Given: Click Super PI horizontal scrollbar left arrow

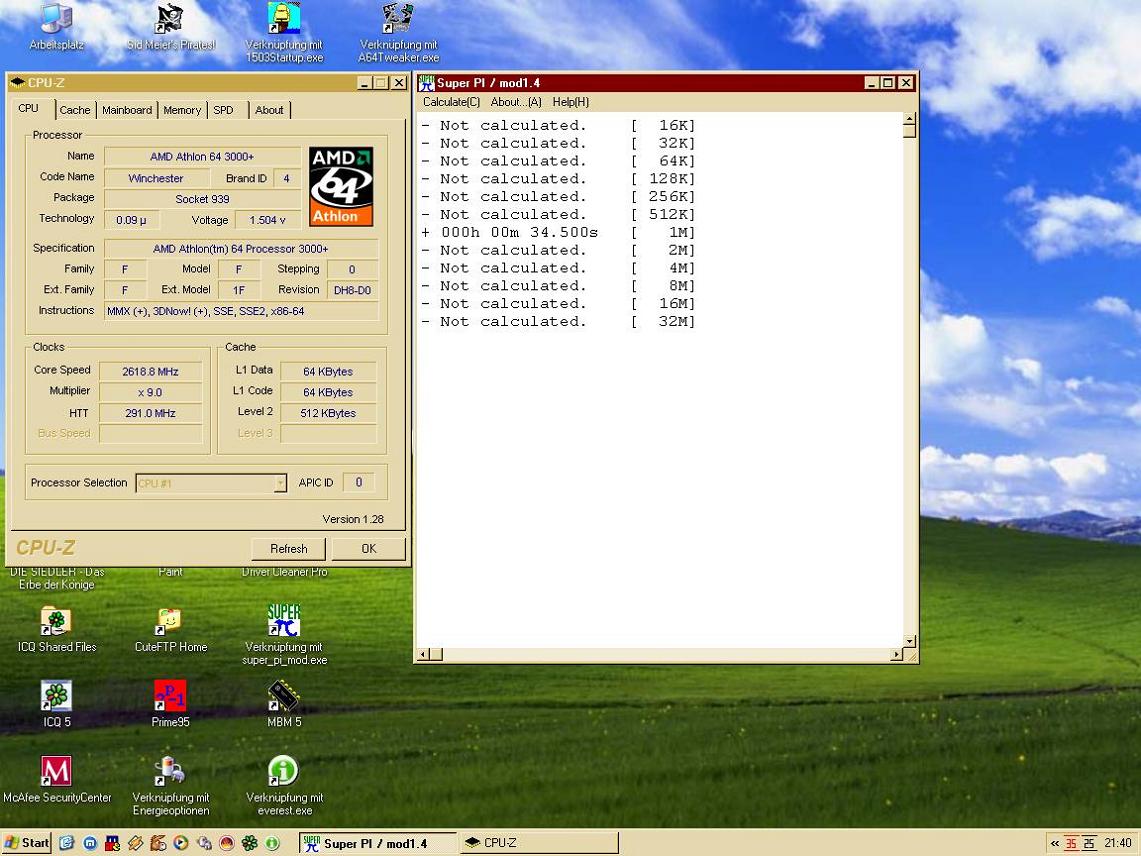Looking at the screenshot, I should 423,655.
